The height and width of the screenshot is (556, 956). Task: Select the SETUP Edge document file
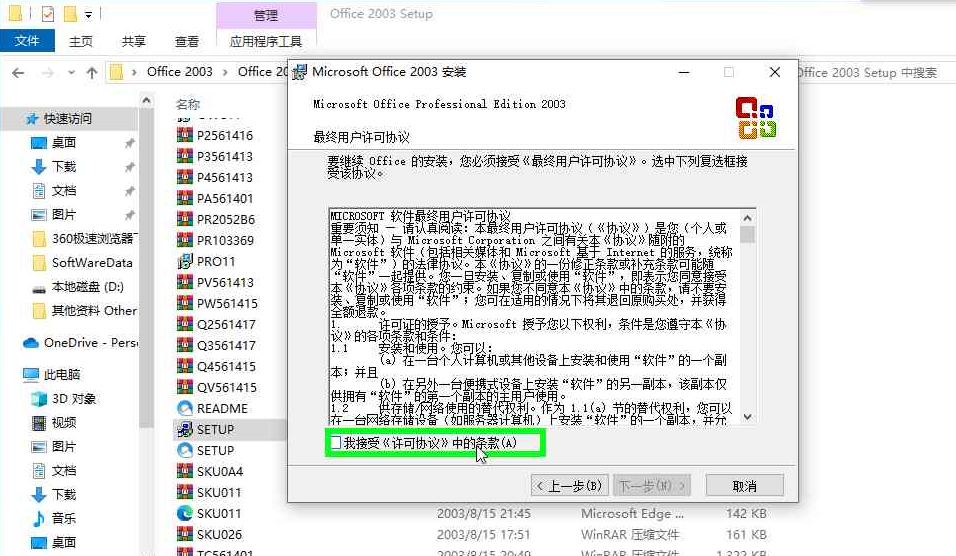click(x=215, y=451)
